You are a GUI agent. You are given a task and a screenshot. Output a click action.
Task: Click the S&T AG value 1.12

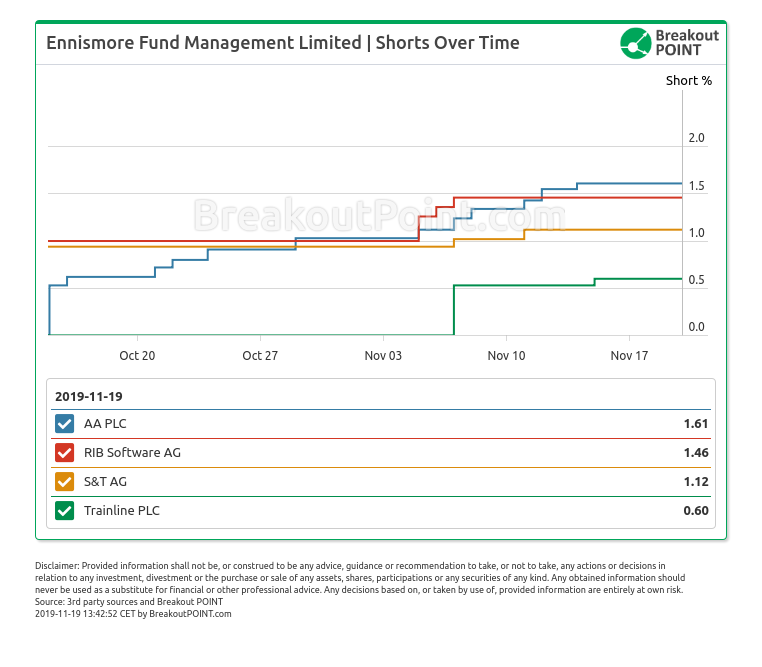click(x=696, y=481)
